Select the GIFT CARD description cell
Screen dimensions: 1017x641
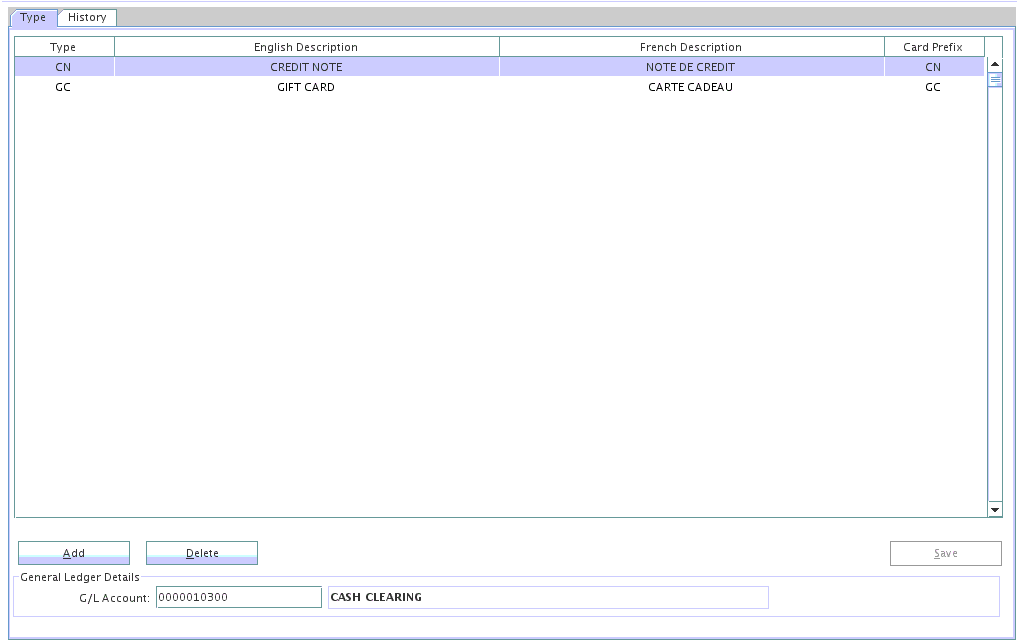point(306,87)
